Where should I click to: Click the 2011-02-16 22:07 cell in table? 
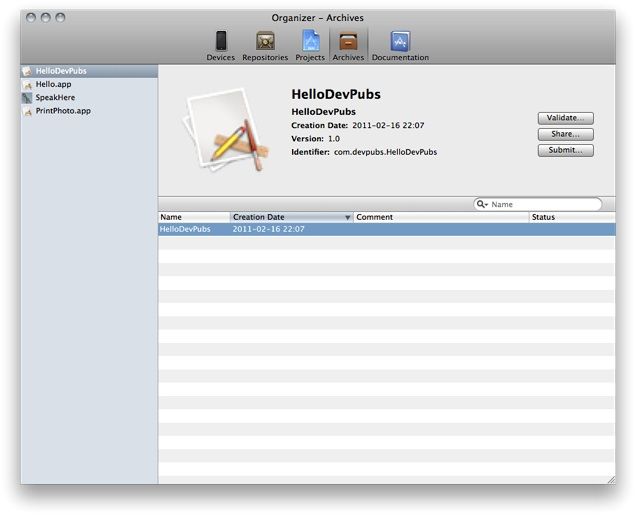(x=268, y=229)
